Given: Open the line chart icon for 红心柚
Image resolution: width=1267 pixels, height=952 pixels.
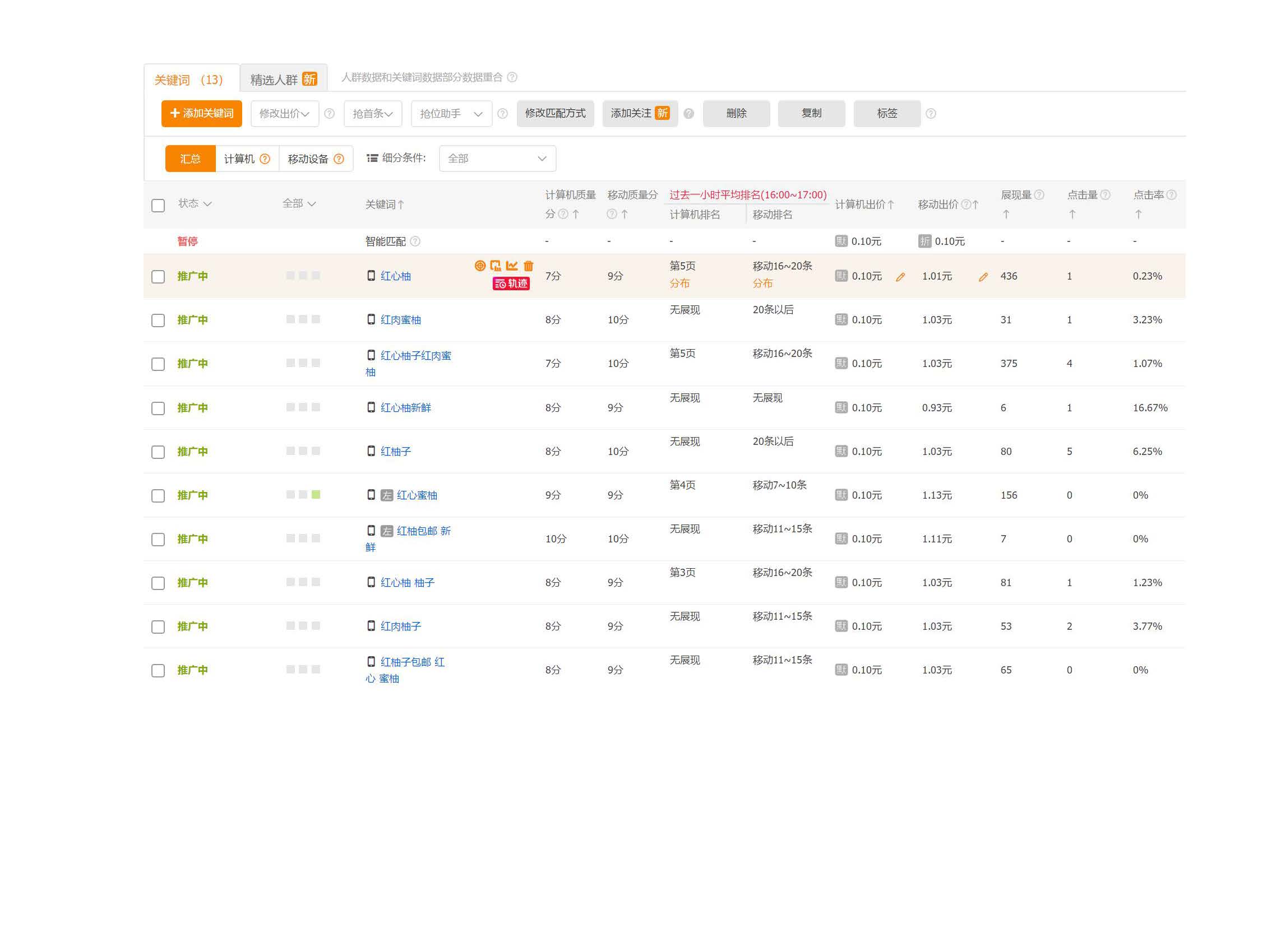Looking at the screenshot, I should point(511,266).
